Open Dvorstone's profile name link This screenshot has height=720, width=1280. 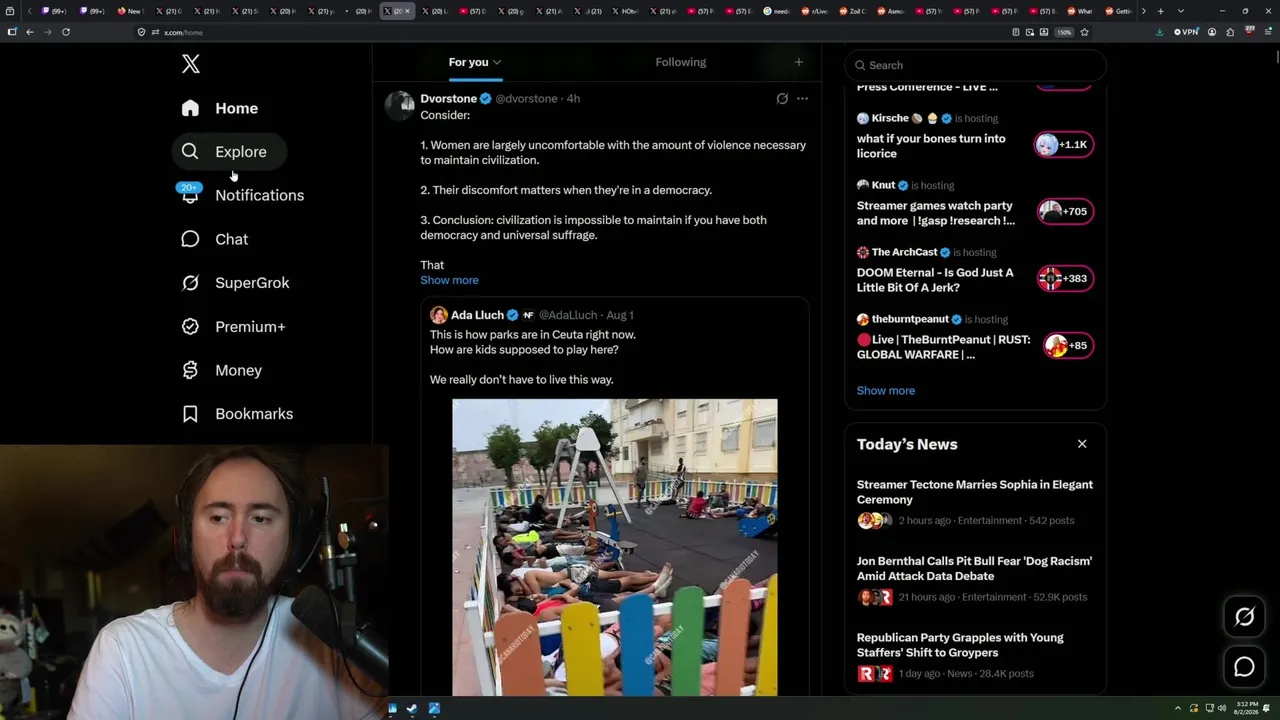click(x=449, y=99)
